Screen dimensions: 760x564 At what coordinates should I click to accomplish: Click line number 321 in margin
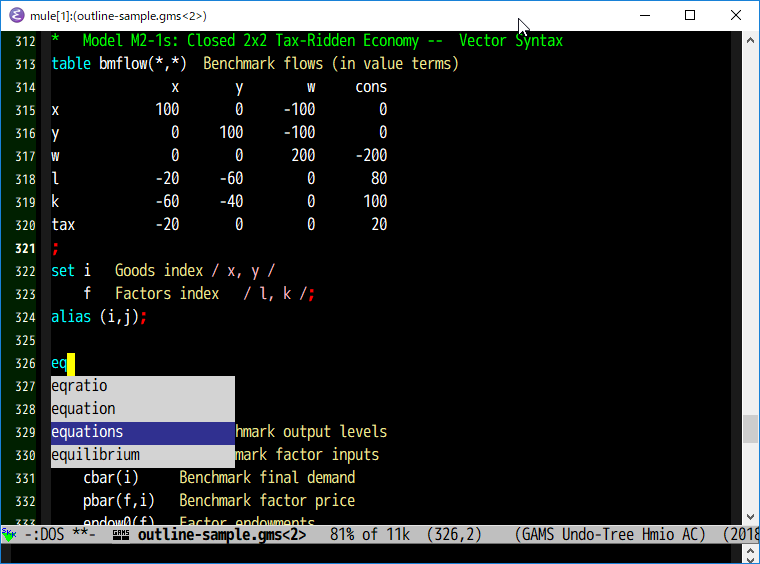pos(25,249)
